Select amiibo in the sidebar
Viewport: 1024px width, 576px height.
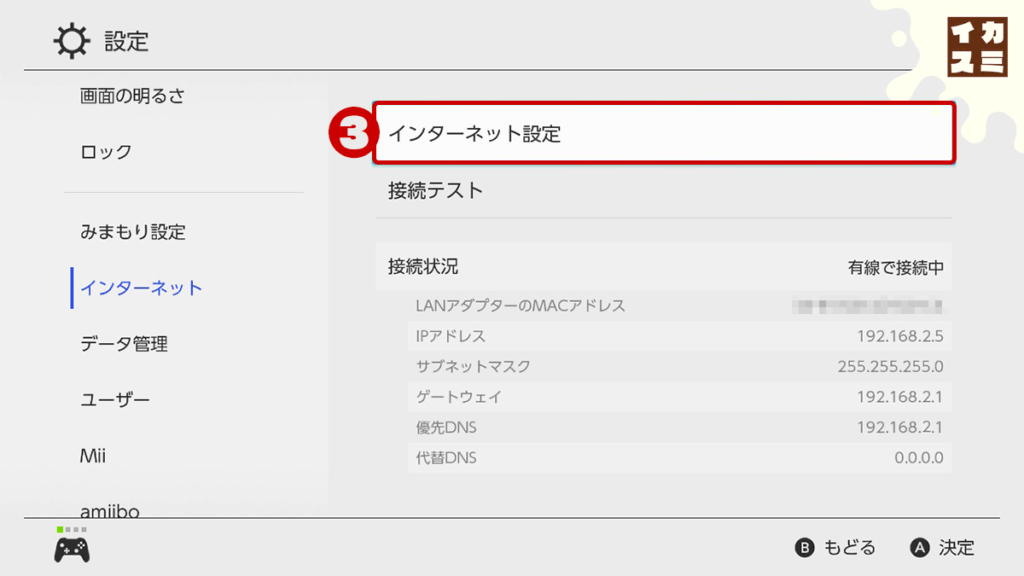[x=110, y=511]
